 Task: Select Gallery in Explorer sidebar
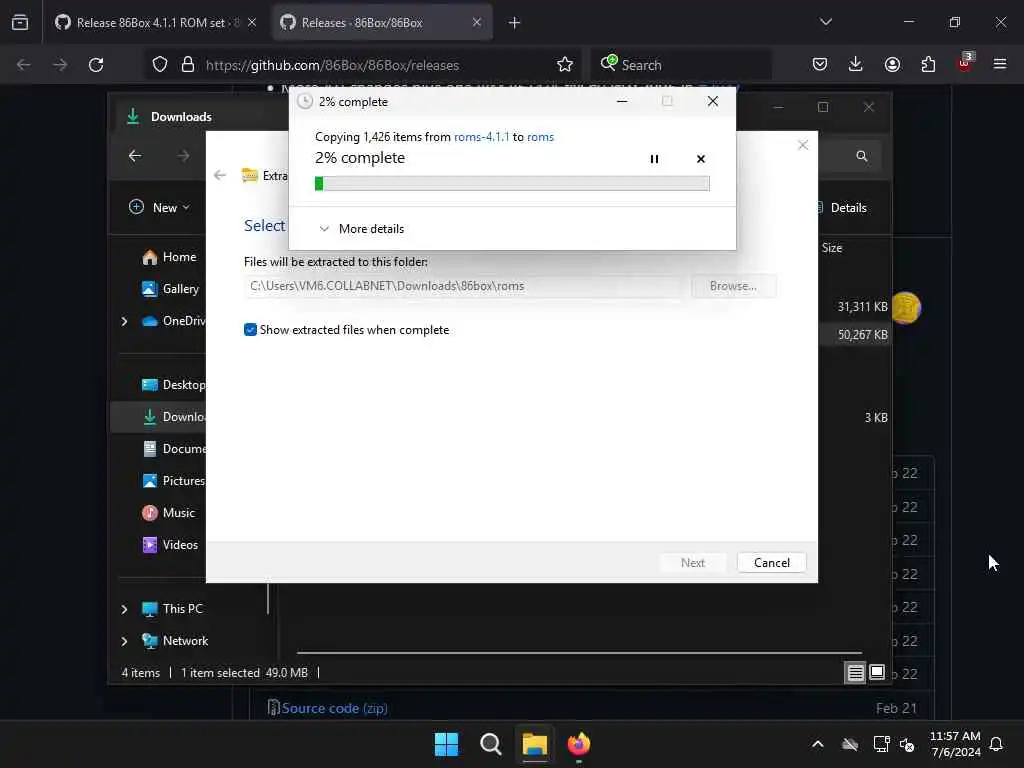pos(170,289)
